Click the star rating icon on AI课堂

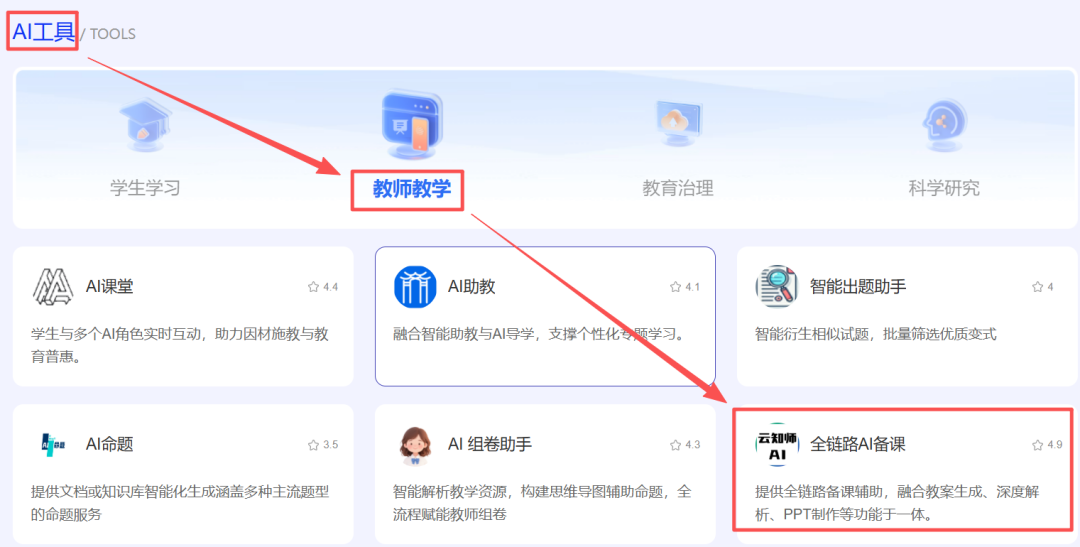[313, 287]
